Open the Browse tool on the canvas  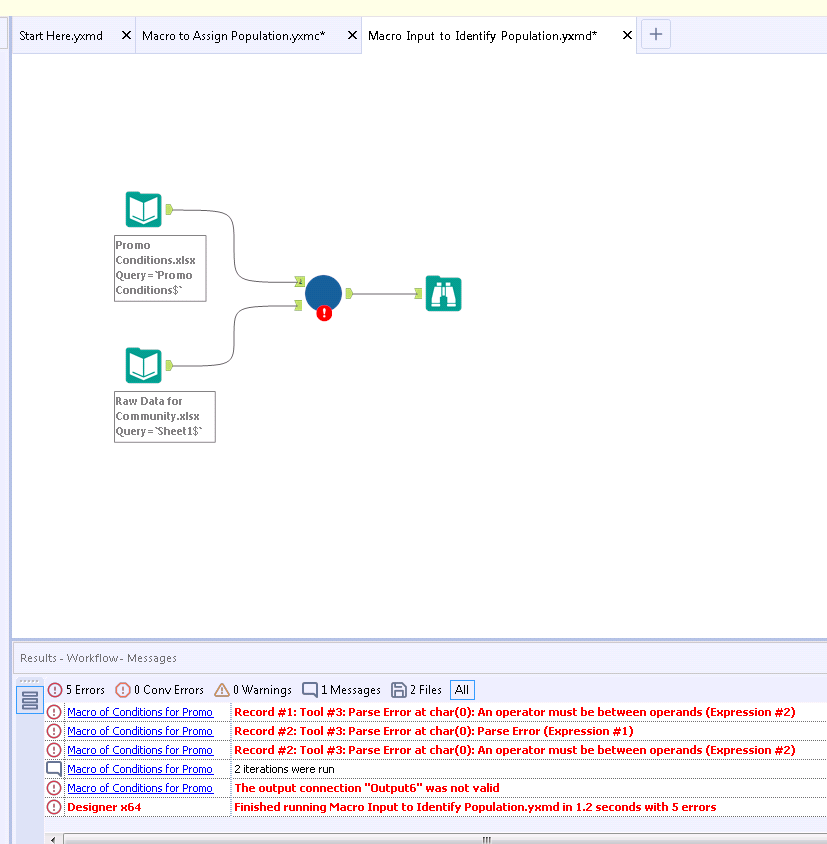pos(443,293)
